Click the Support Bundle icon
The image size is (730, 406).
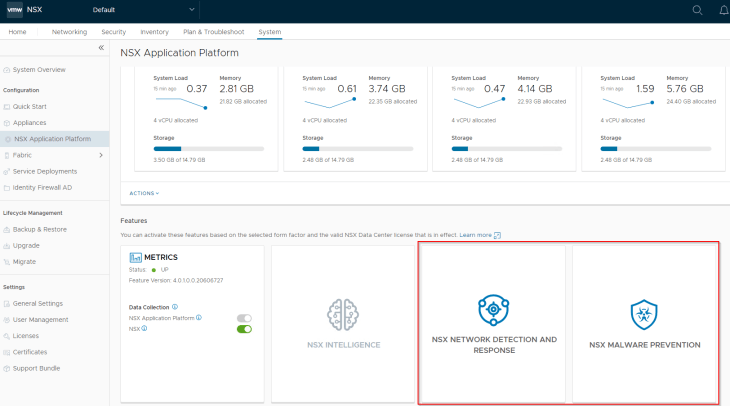point(7,369)
